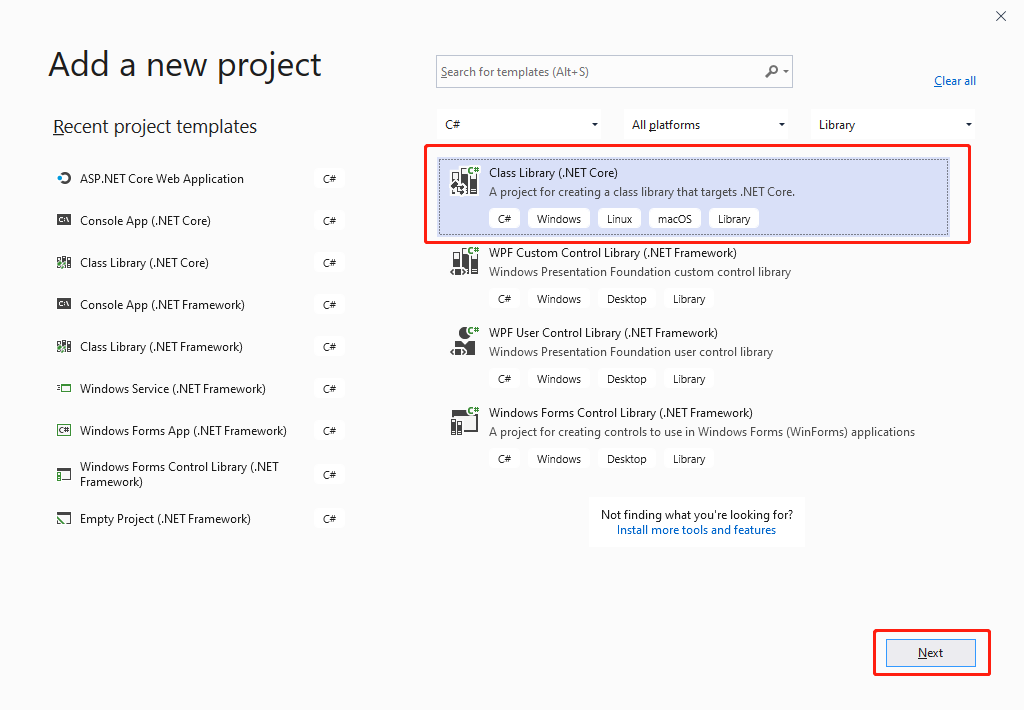Click the Windows tag on Class Library (.NET Core)
The image size is (1024, 710).
[x=558, y=219]
